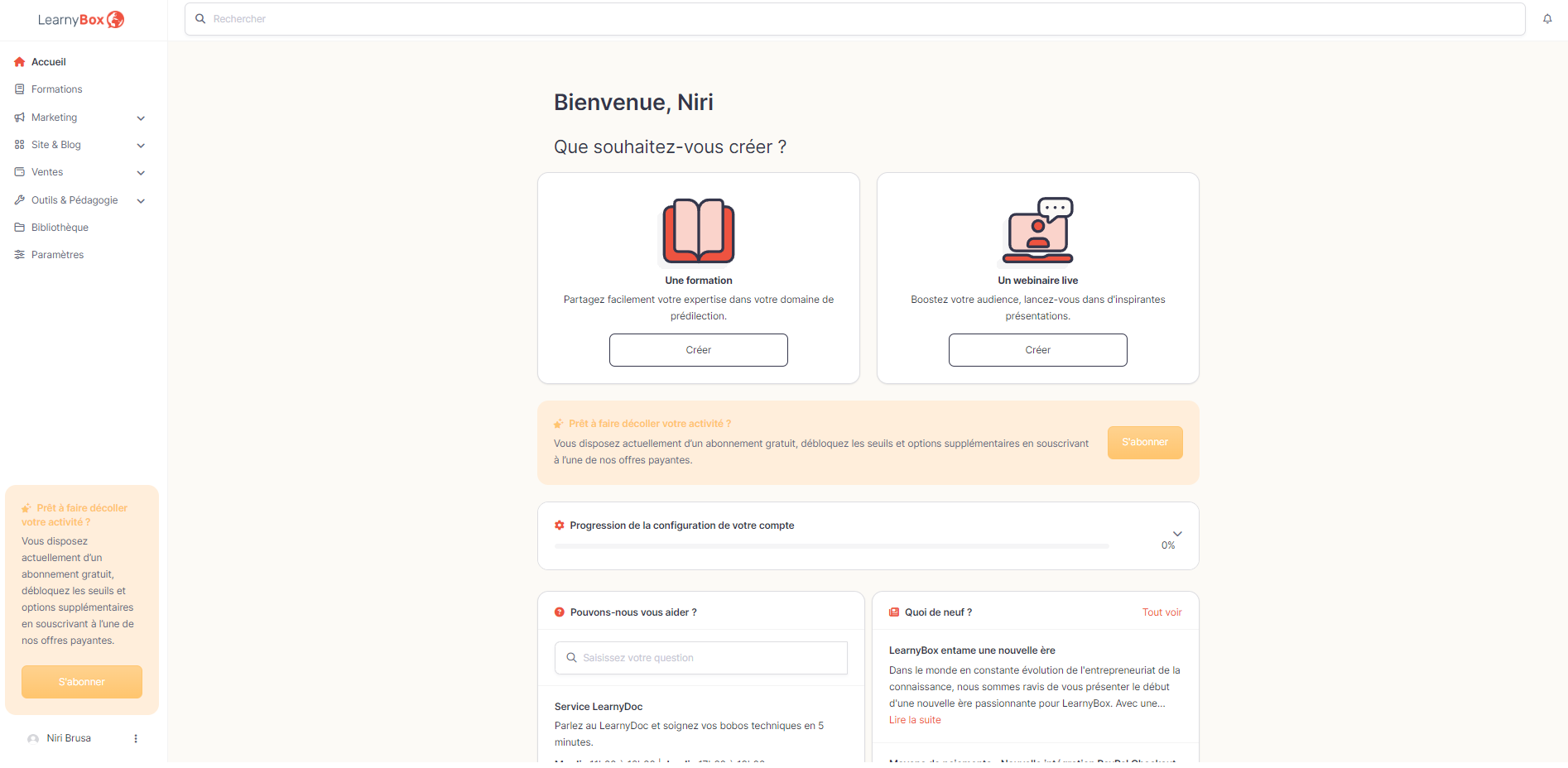Screen dimensions: 1568x768
Task: Click the Accueil home icon
Action: (x=20, y=62)
